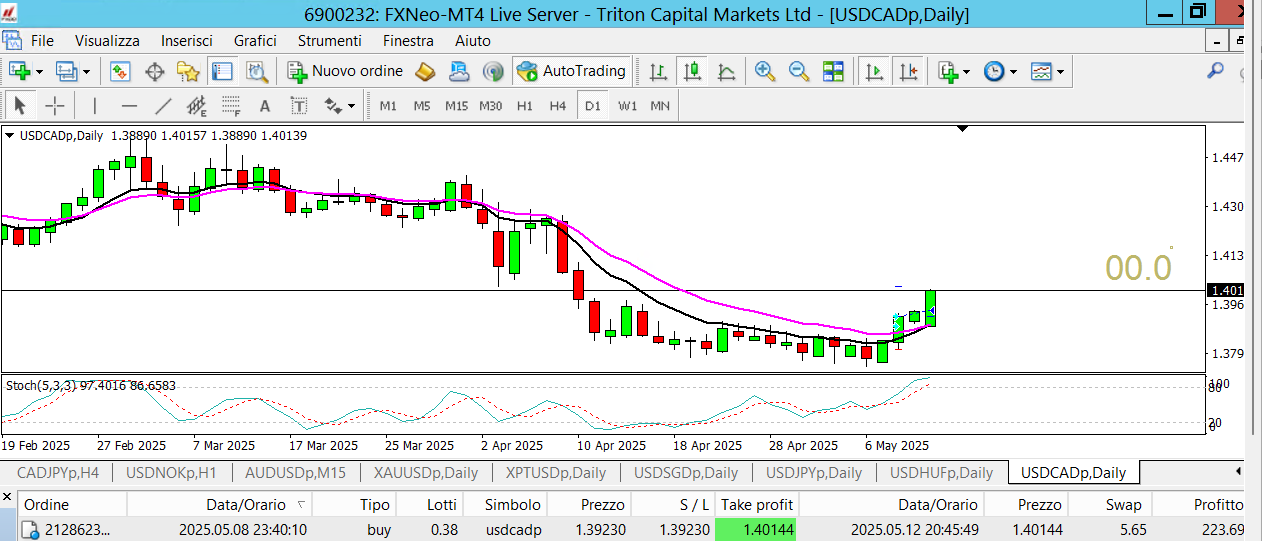The image size is (1262, 541).
Task: Open the Navigator folder-star icon
Action: tap(188, 71)
